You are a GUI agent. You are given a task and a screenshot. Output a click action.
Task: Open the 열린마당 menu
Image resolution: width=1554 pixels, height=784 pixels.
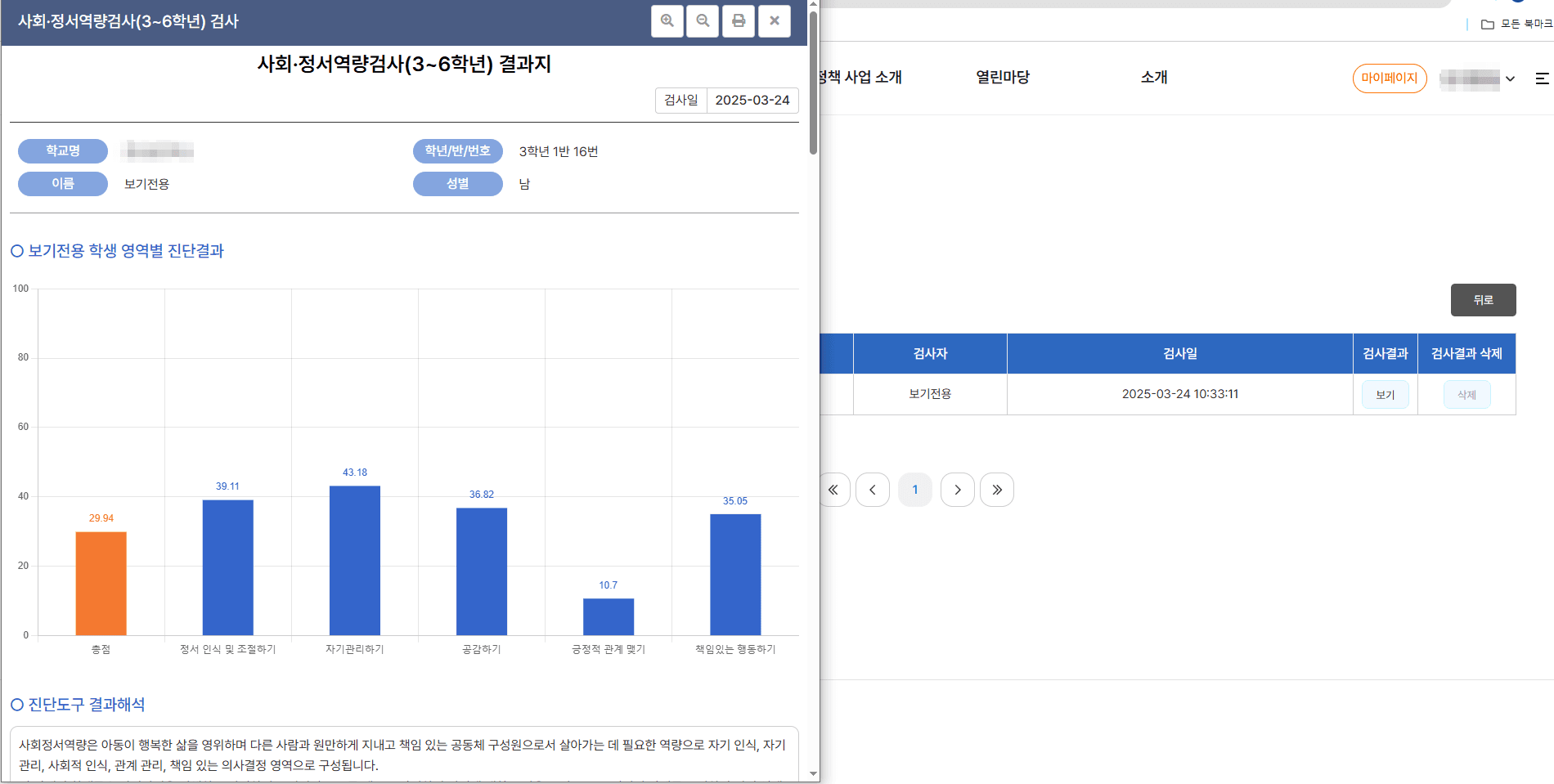[1003, 78]
